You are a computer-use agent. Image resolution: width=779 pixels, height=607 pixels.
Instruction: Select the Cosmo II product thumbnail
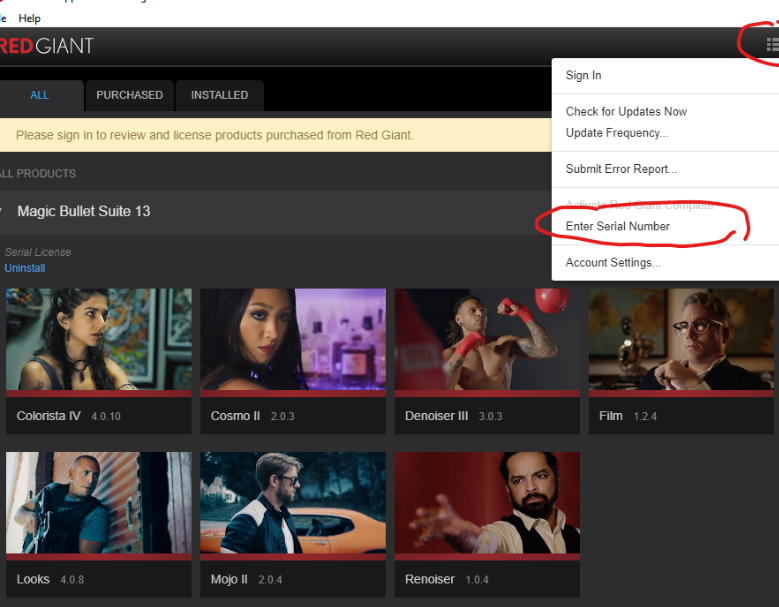point(292,342)
